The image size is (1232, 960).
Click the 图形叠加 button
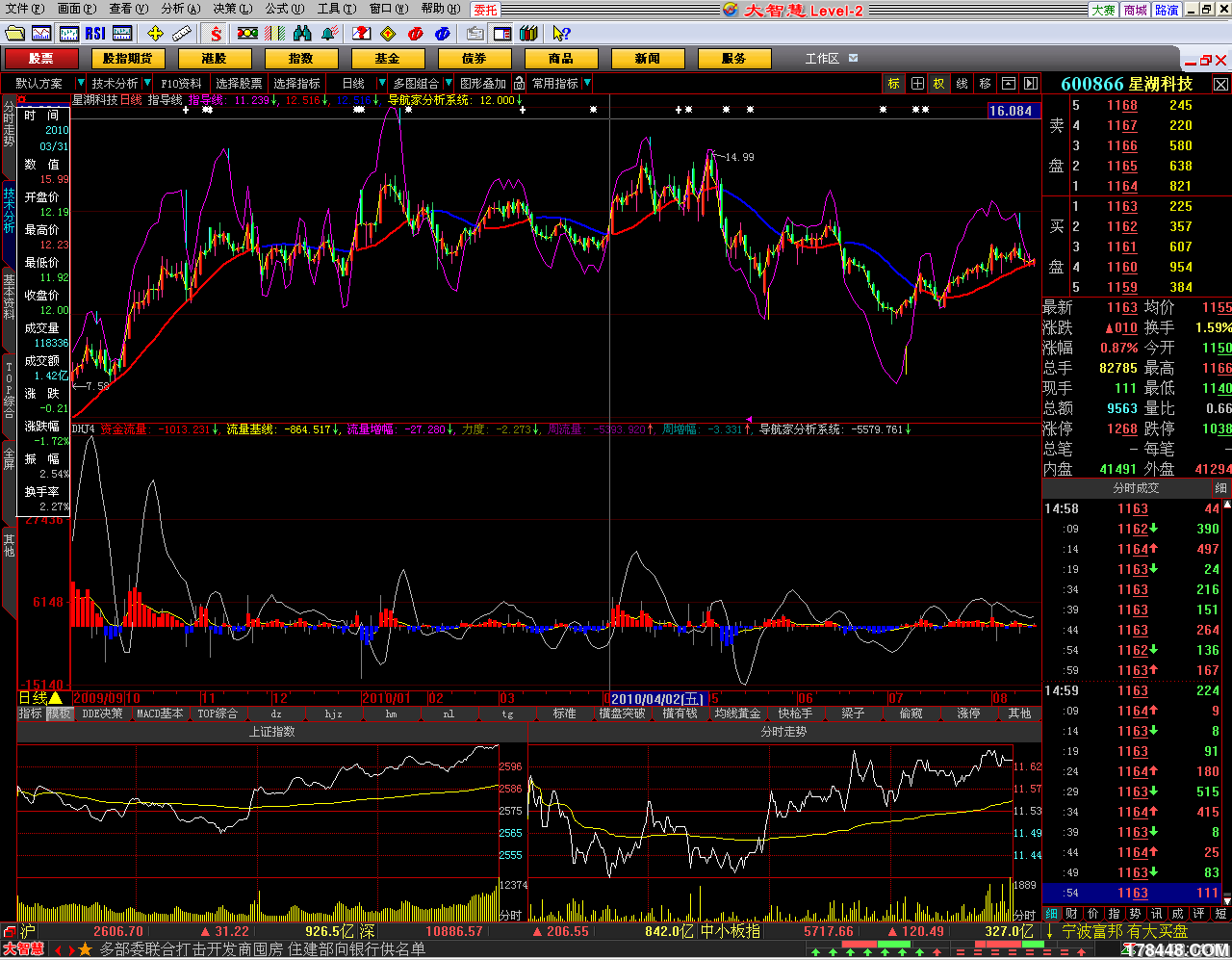tap(483, 84)
